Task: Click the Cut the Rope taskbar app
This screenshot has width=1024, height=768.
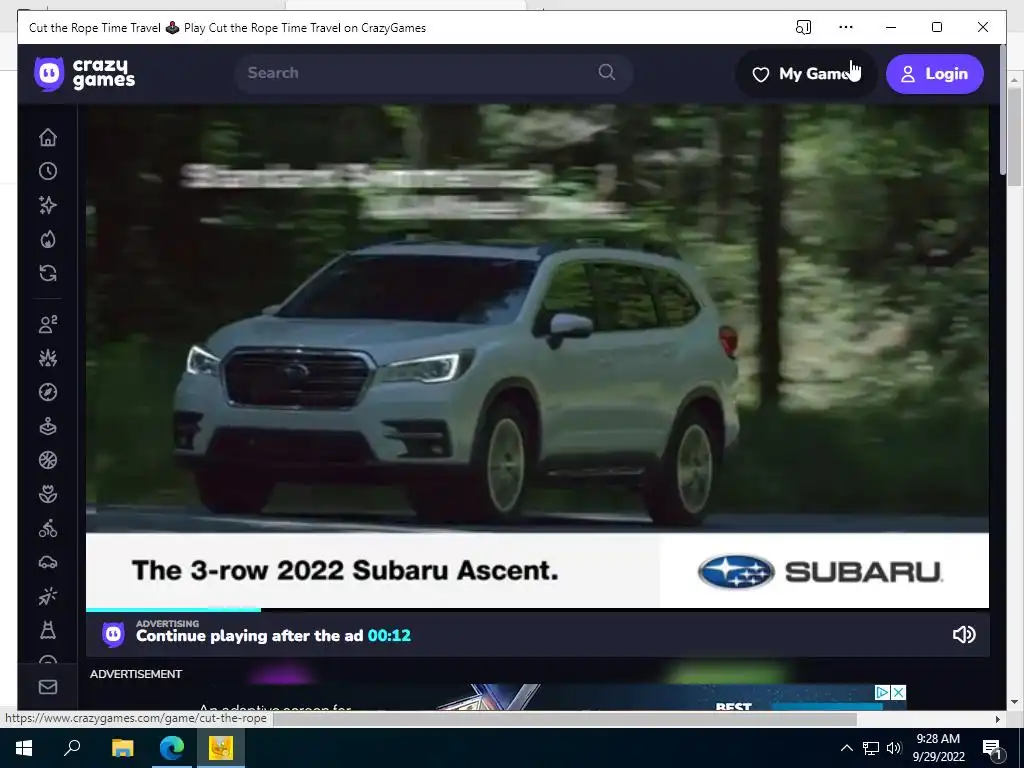Action: (x=221, y=748)
